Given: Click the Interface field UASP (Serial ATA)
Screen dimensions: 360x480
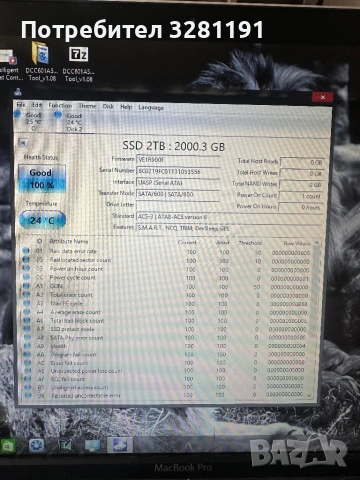Looking at the screenshot, I should tap(178, 183).
